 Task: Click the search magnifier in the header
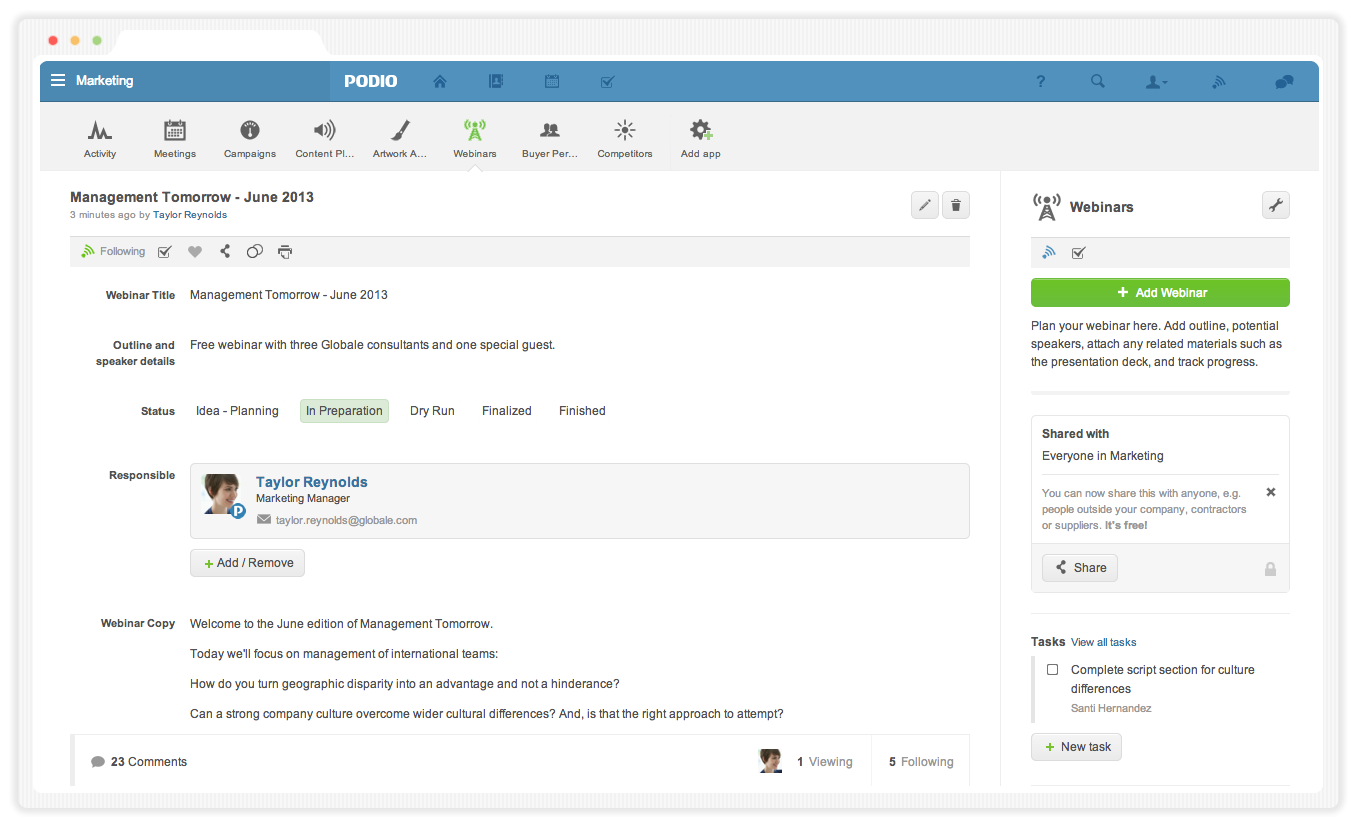(1097, 82)
